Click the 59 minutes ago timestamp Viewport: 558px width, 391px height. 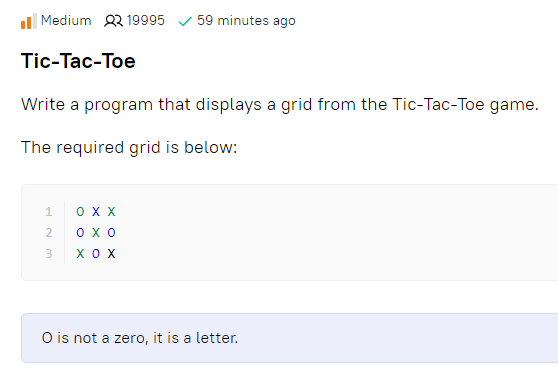tap(246, 21)
